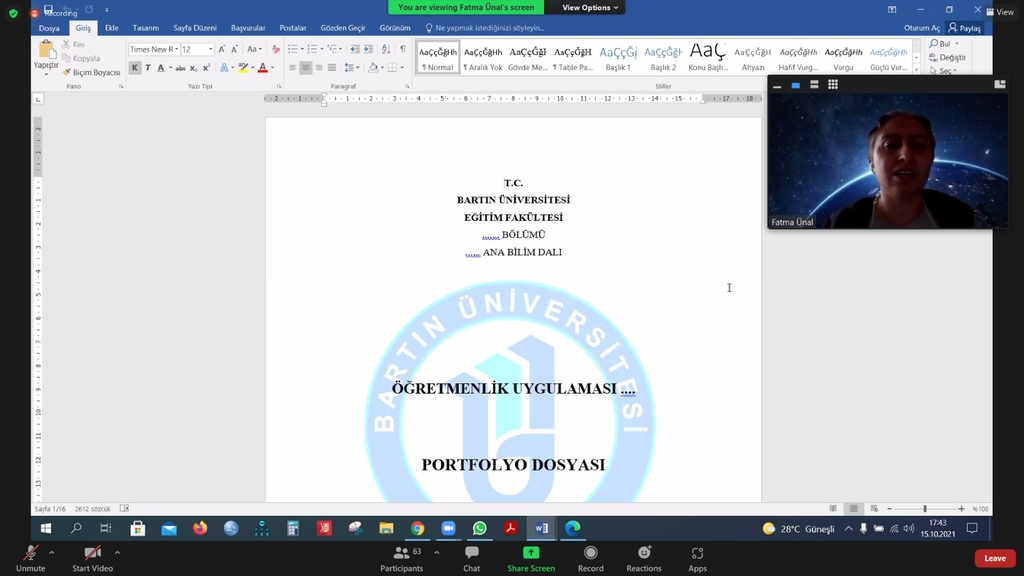Decrease paragraph indent
Screen dimensions: 1024x576
click(x=355, y=50)
